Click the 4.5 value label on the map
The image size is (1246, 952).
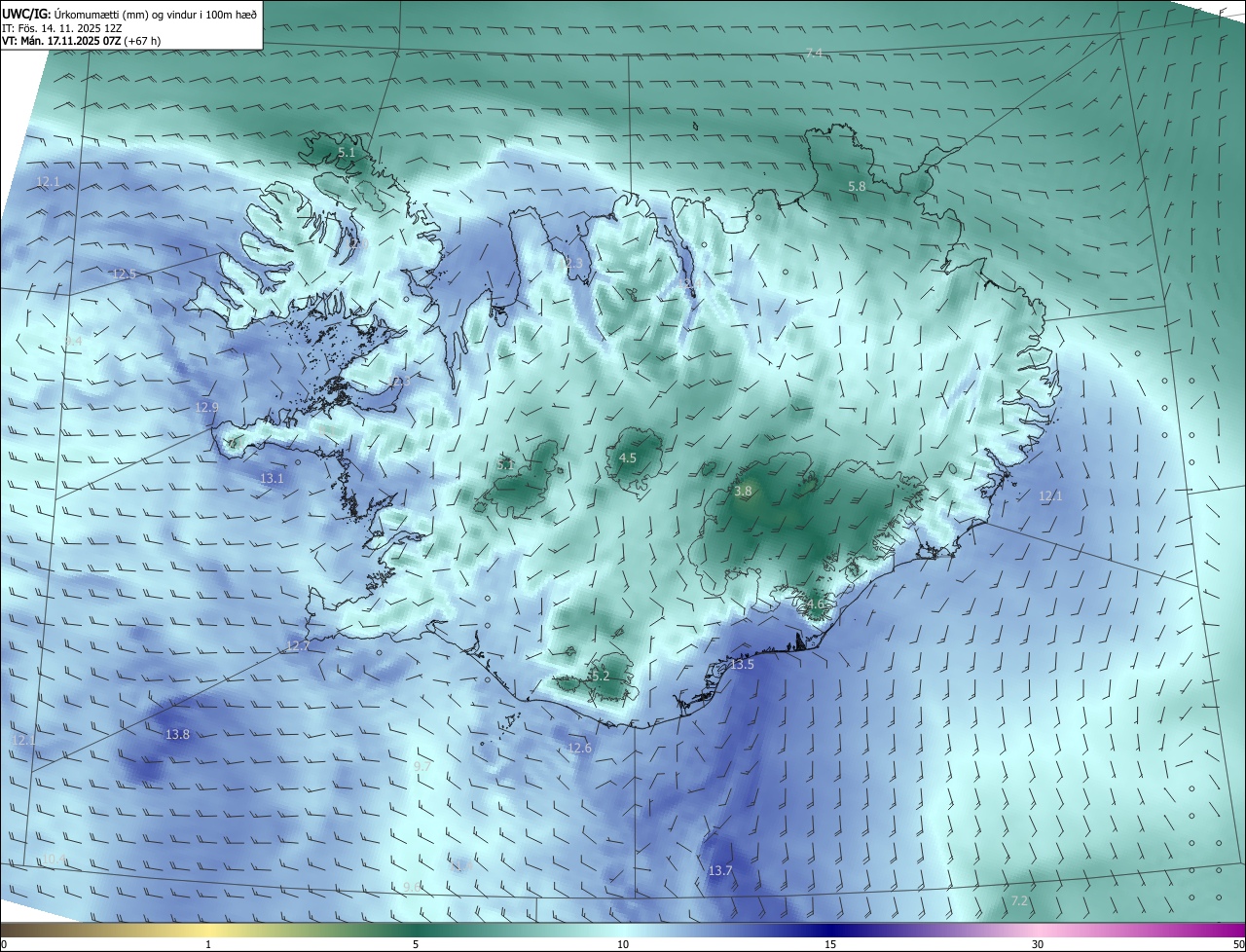(628, 458)
